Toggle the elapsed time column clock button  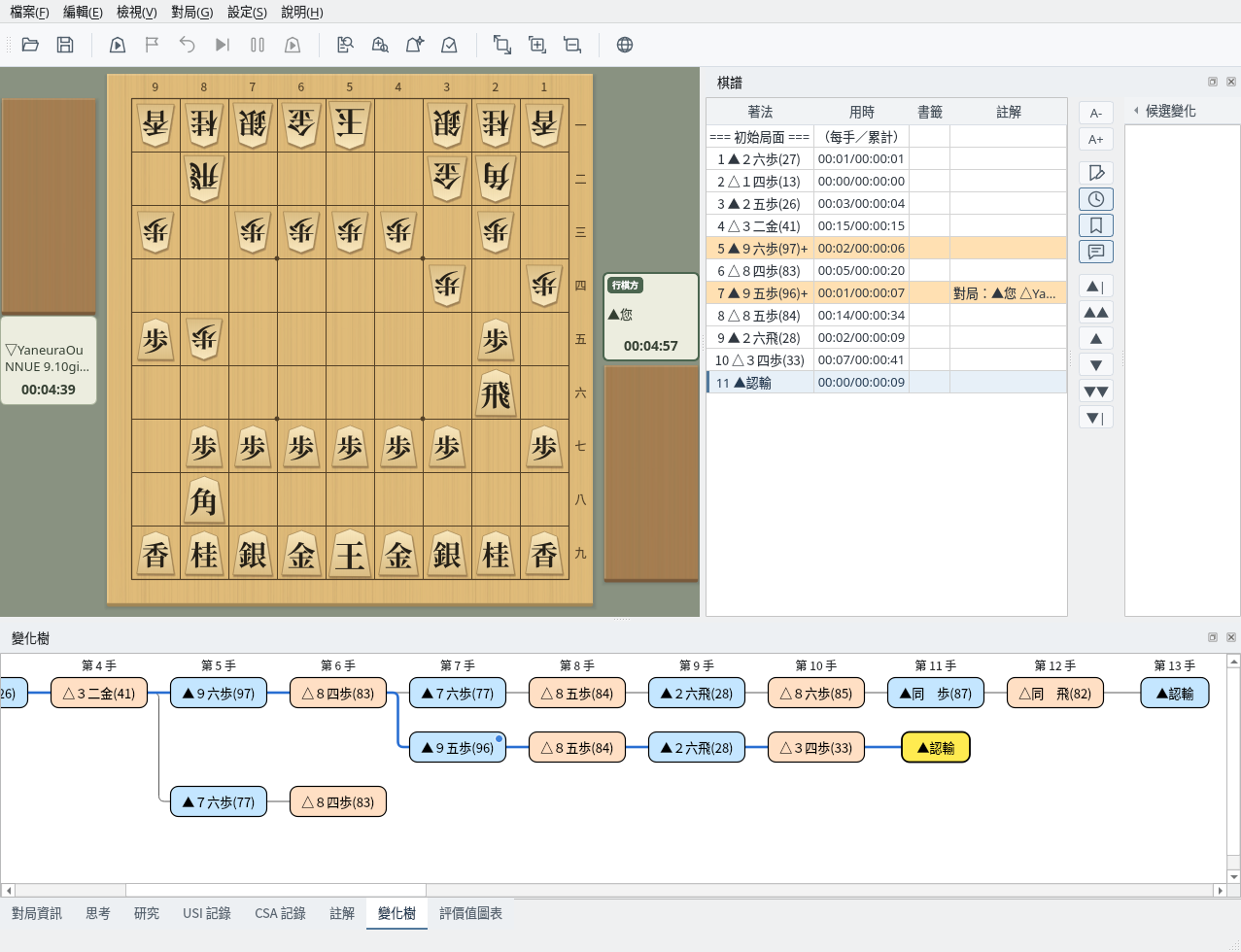[1096, 199]
